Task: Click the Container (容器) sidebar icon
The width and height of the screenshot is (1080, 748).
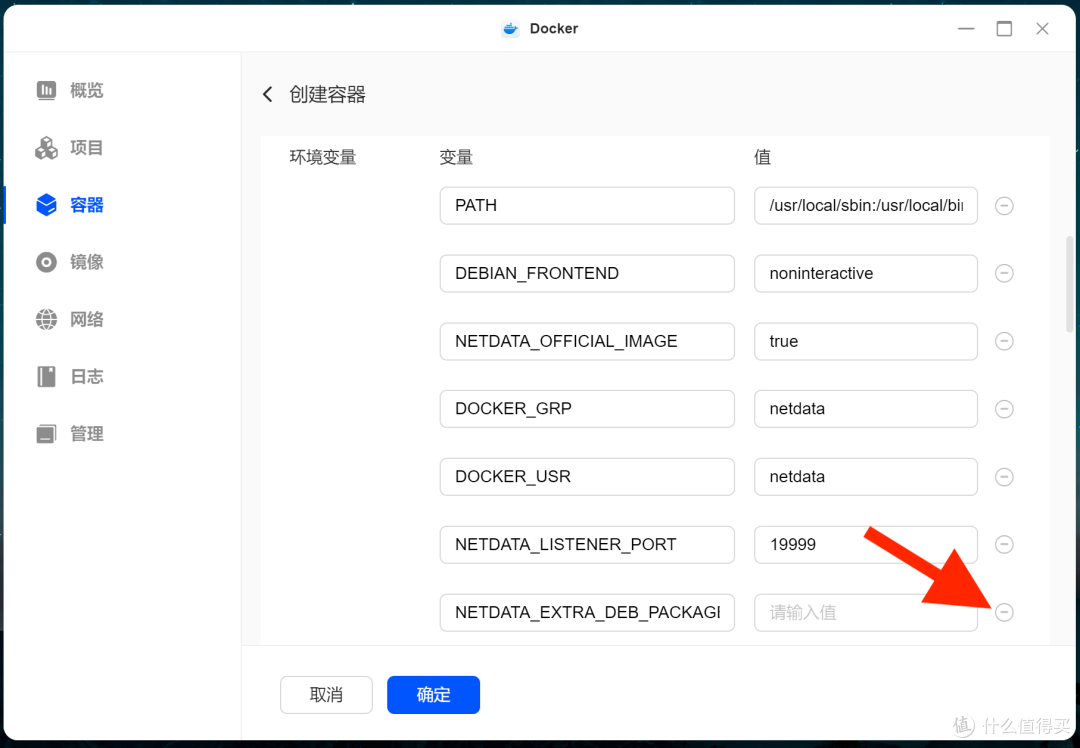Action: tap(46, 205)
